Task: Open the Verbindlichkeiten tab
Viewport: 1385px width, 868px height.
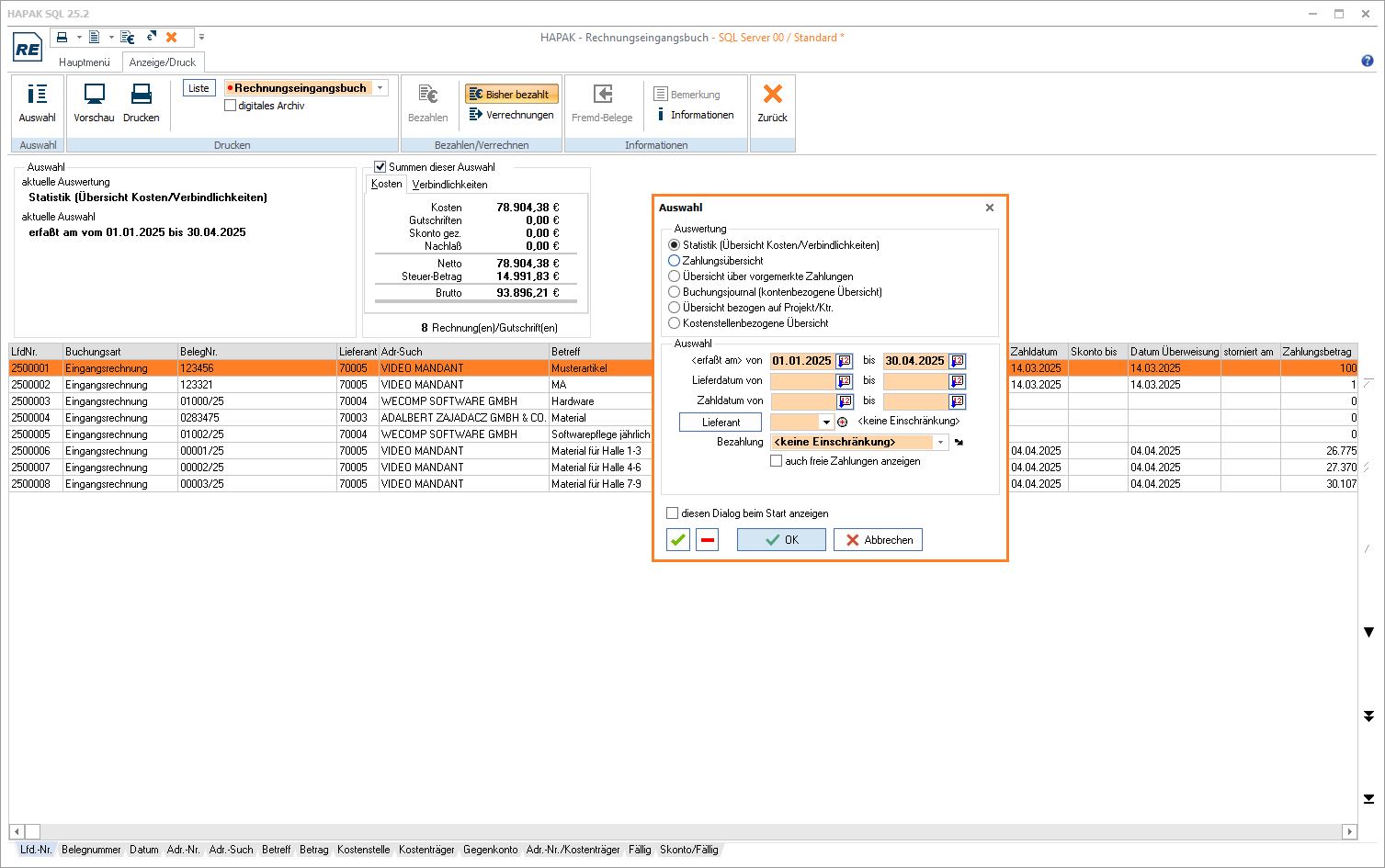Action: [449, 185]
